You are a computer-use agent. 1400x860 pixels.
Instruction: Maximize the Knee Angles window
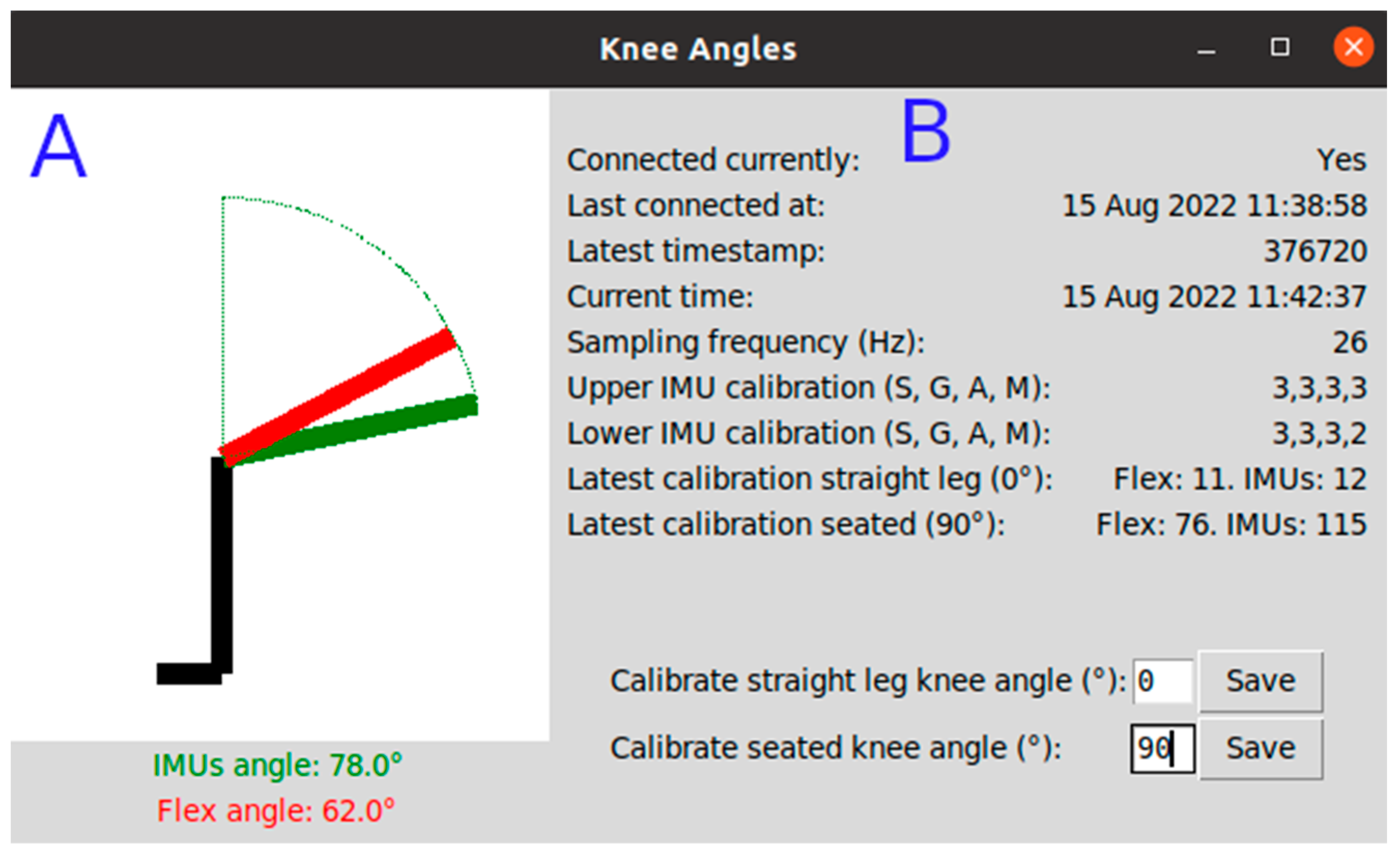[x=1279, y=47]
